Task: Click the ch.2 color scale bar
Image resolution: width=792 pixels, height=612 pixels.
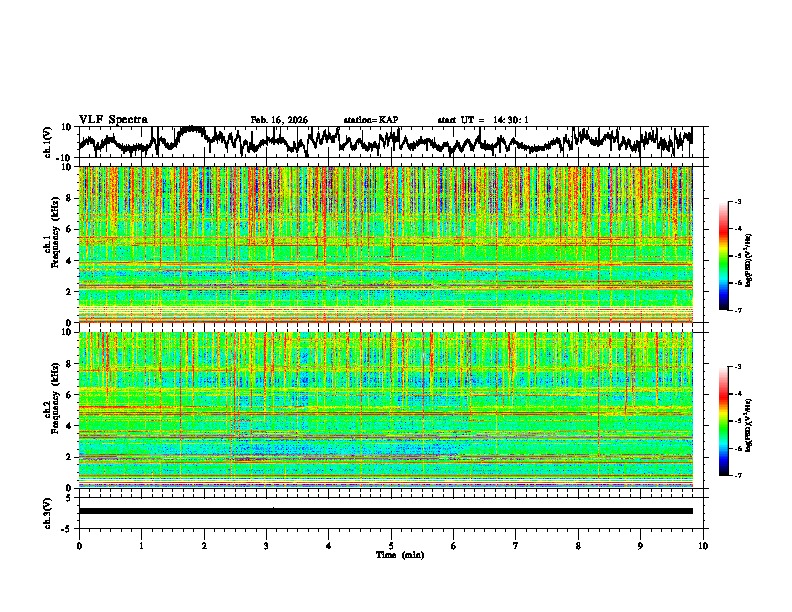Action: coord(723,421)
